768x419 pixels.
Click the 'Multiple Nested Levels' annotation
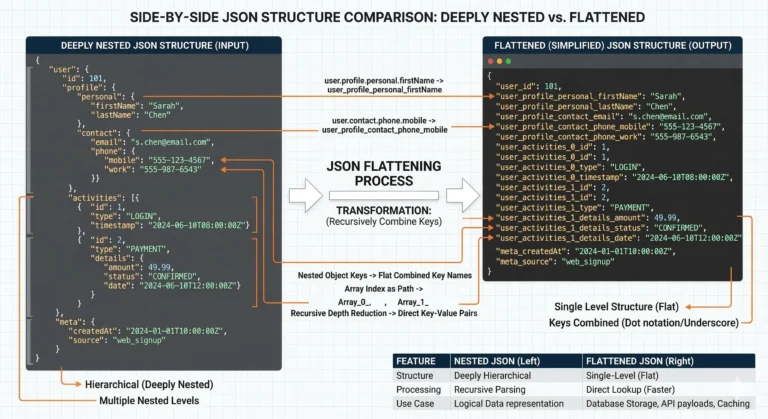pyautogui.click(x=149, y=401)
